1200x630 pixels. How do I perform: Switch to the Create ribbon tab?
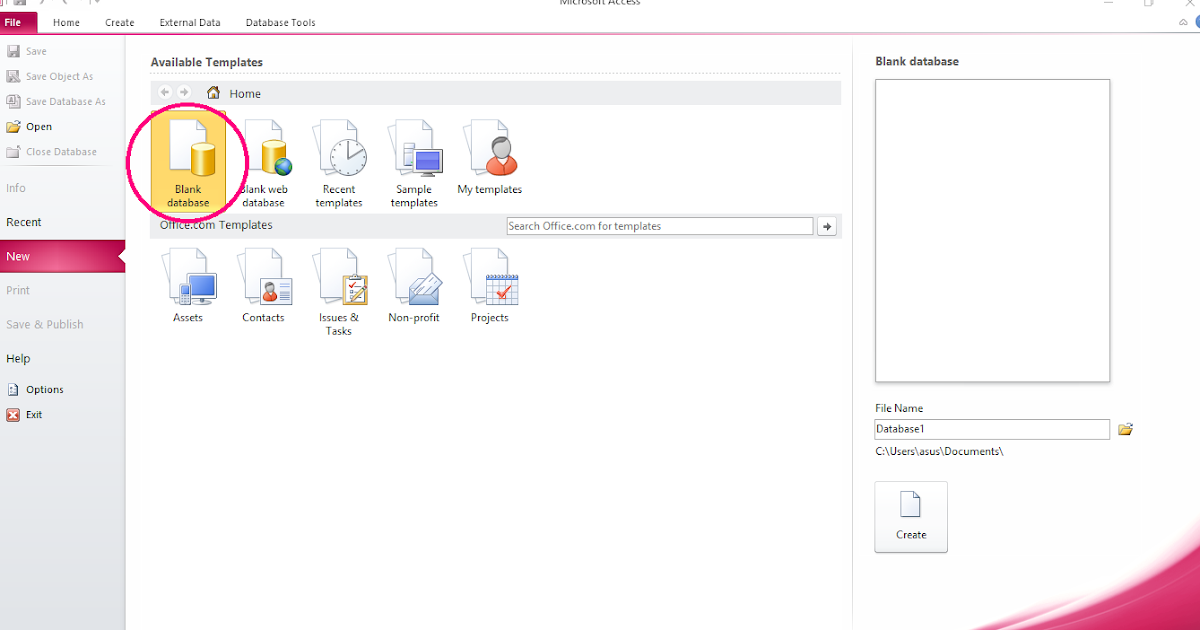point(119,22)
